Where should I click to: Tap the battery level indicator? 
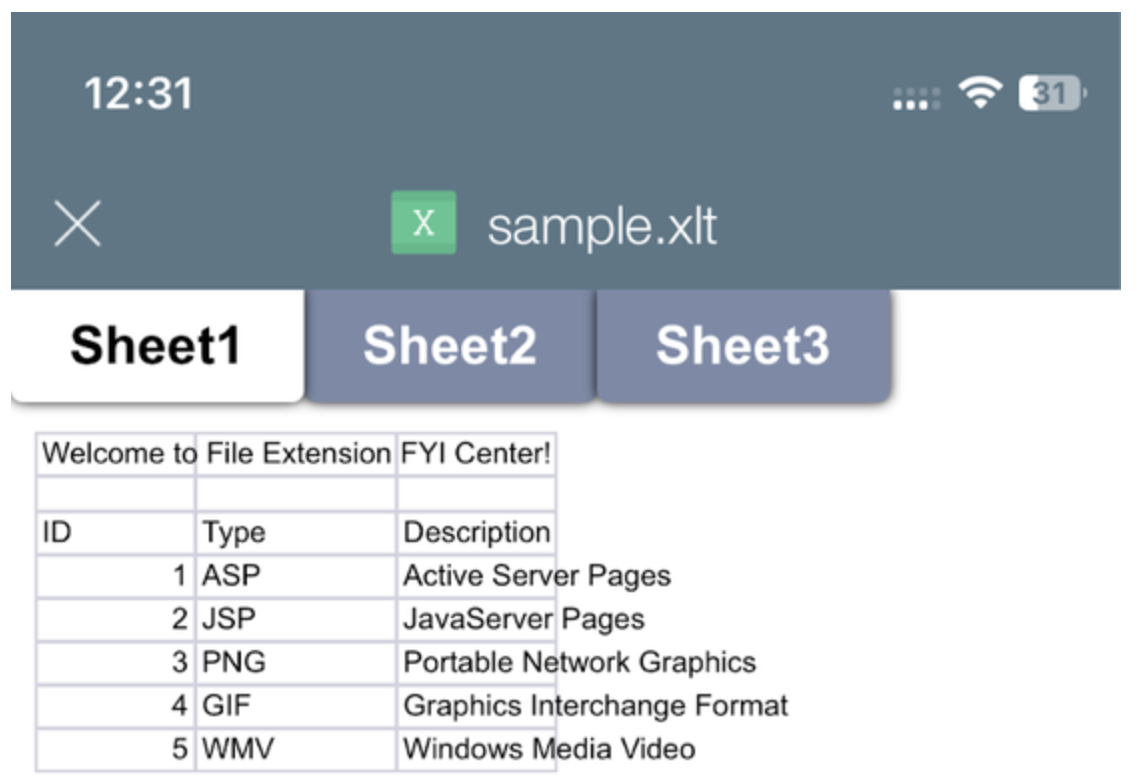pyautogui.click(x=1051, y=95)
